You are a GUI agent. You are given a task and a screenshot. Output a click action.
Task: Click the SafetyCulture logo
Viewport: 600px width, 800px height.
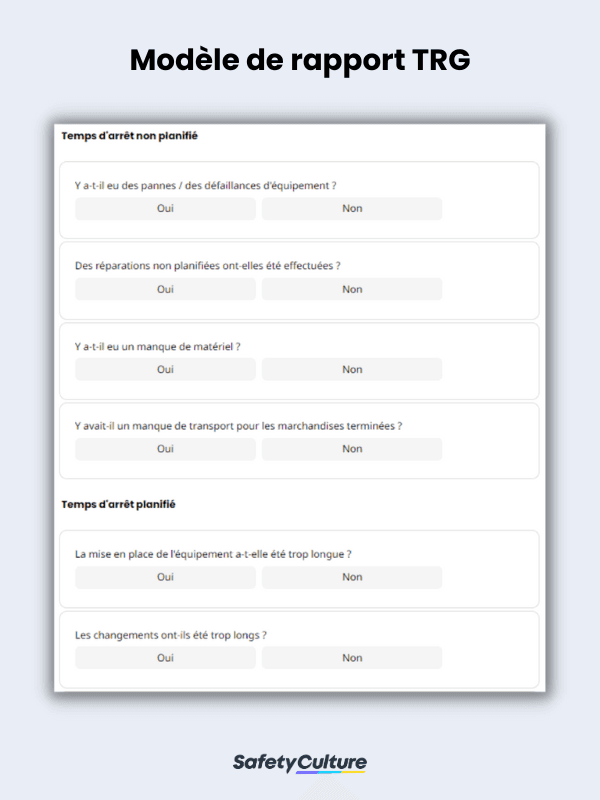[300, 763]
